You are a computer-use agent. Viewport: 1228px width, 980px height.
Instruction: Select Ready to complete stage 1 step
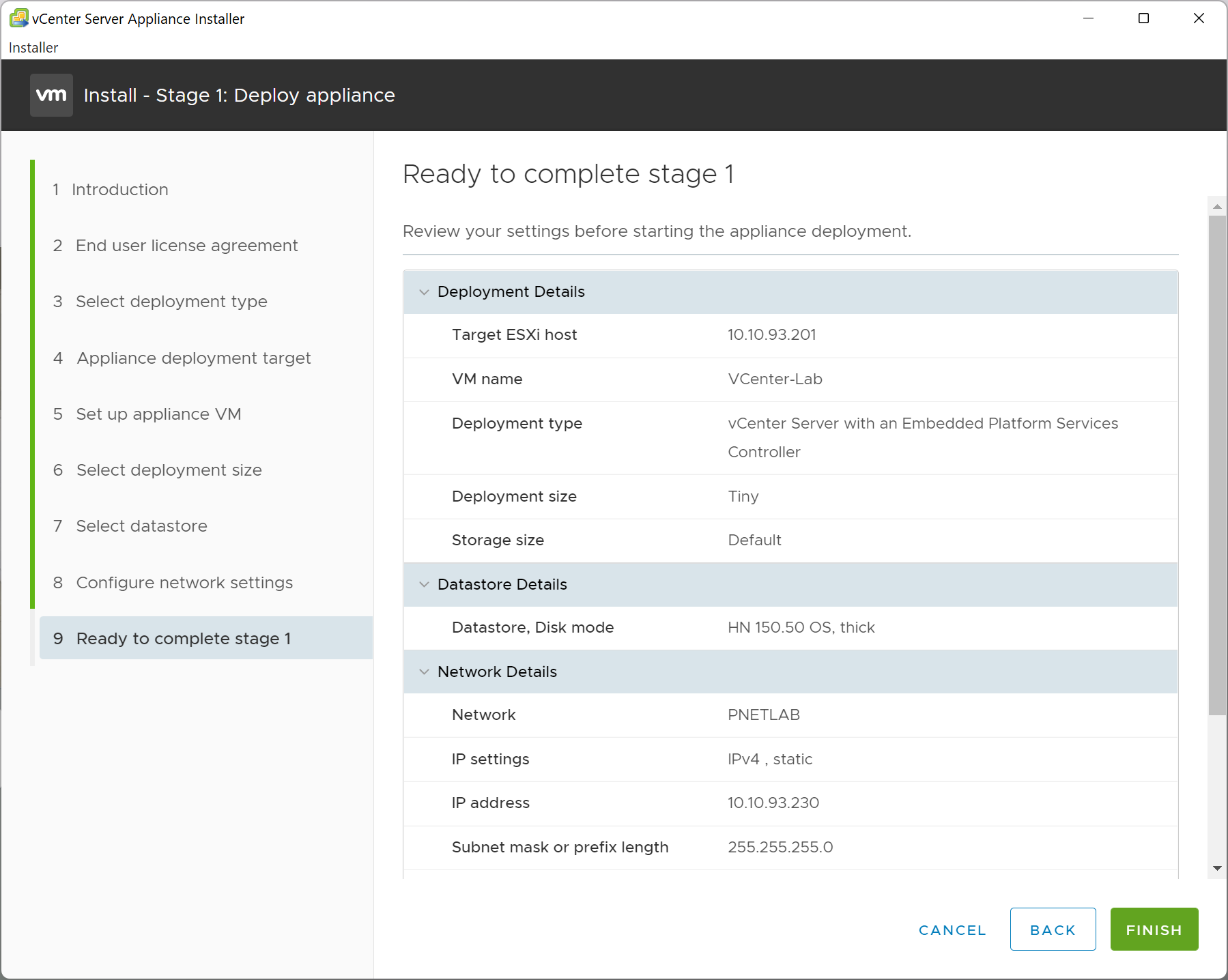tap(183, 639)
